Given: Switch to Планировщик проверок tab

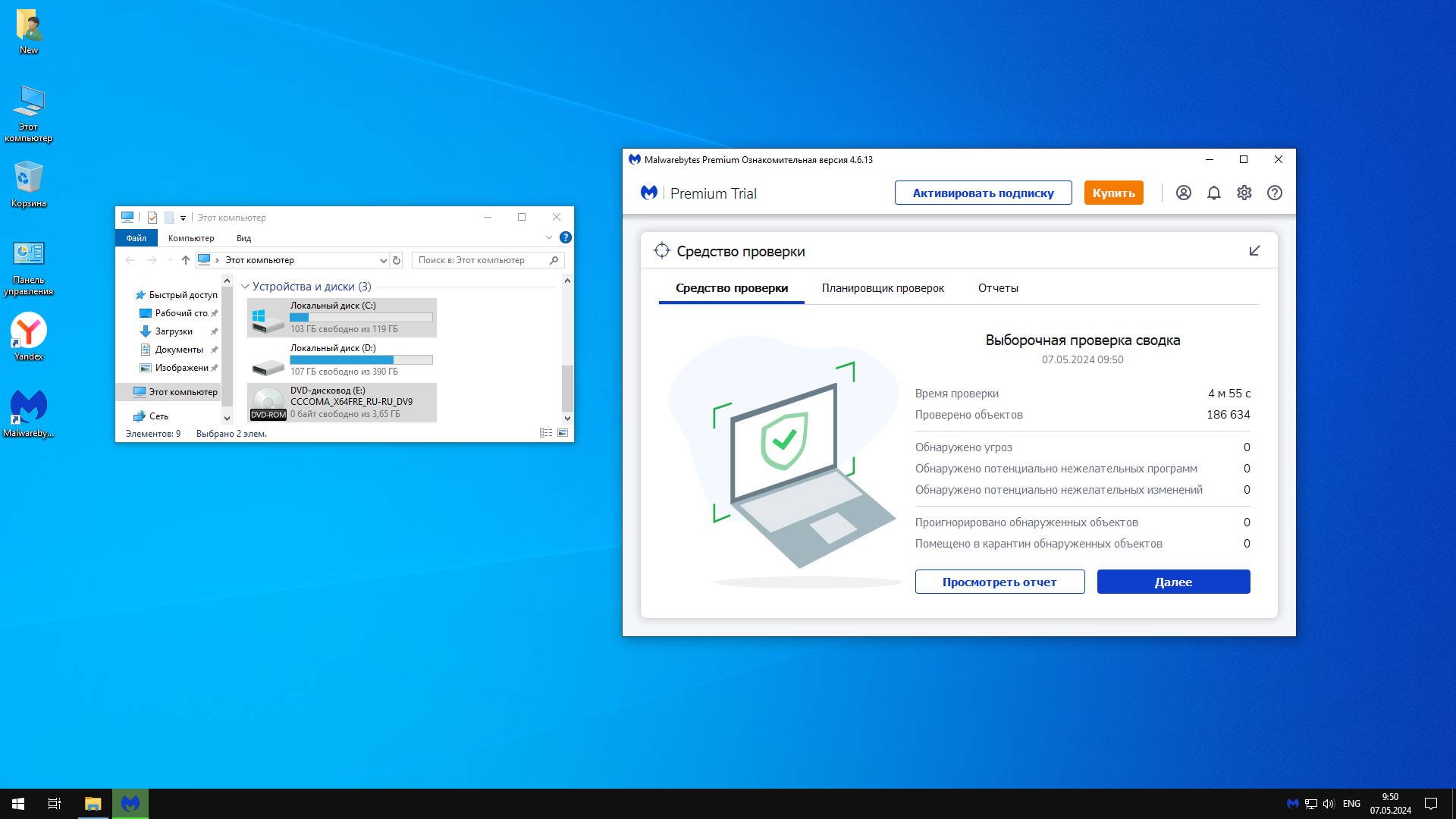Looking at the screenshot, I should pyautogui.click(x=883, y=288).
